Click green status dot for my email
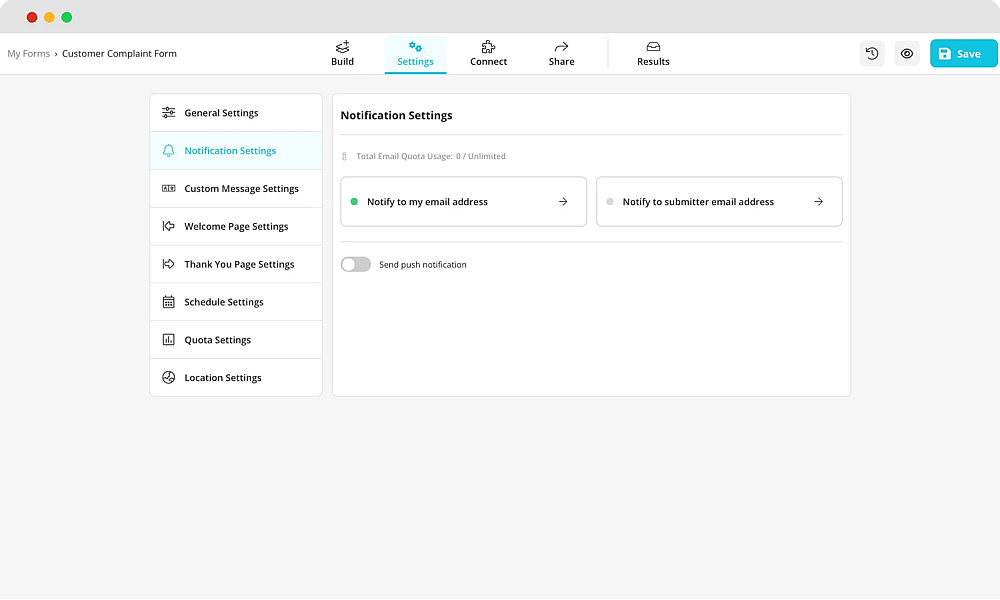 pos(355,201)
